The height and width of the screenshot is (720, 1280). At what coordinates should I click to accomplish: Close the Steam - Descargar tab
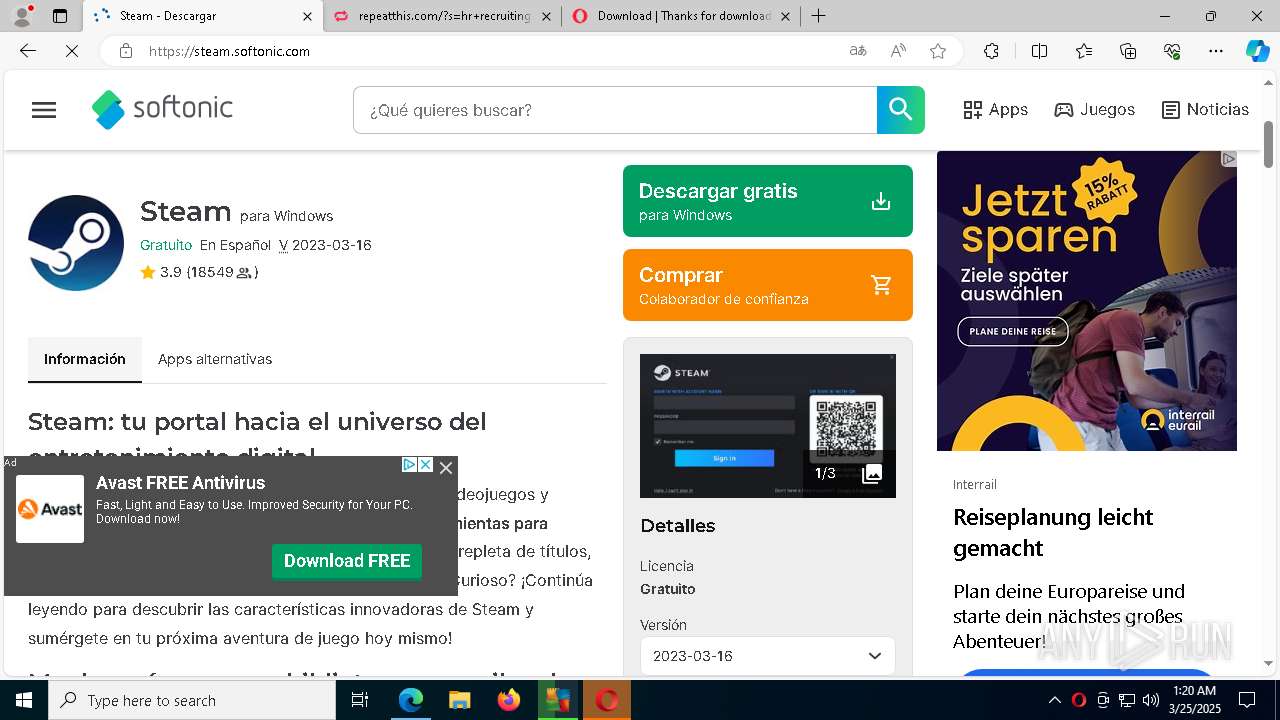point(307,16)
